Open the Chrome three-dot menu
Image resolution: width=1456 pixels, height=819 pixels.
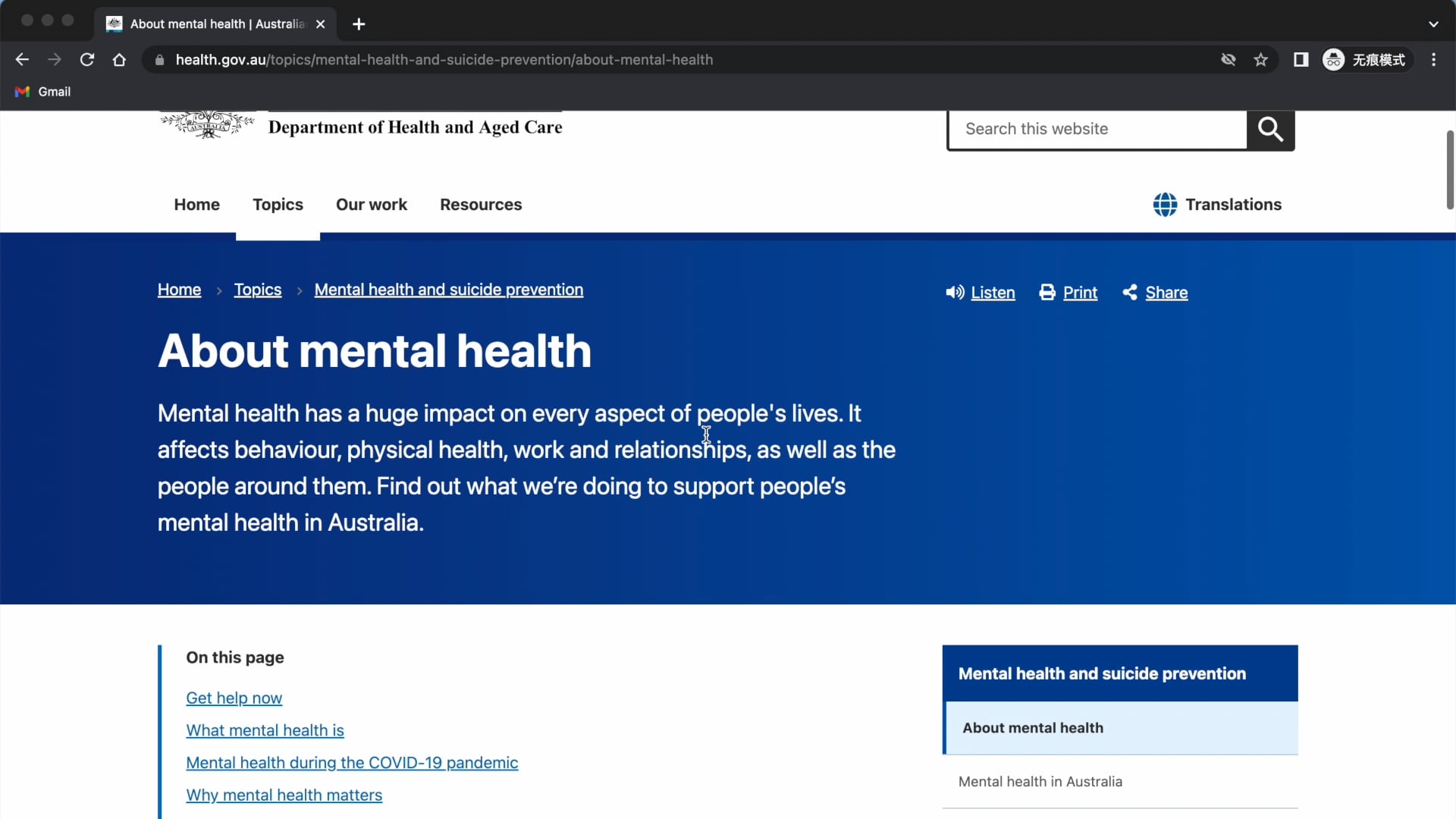(x=1433, y=59)
